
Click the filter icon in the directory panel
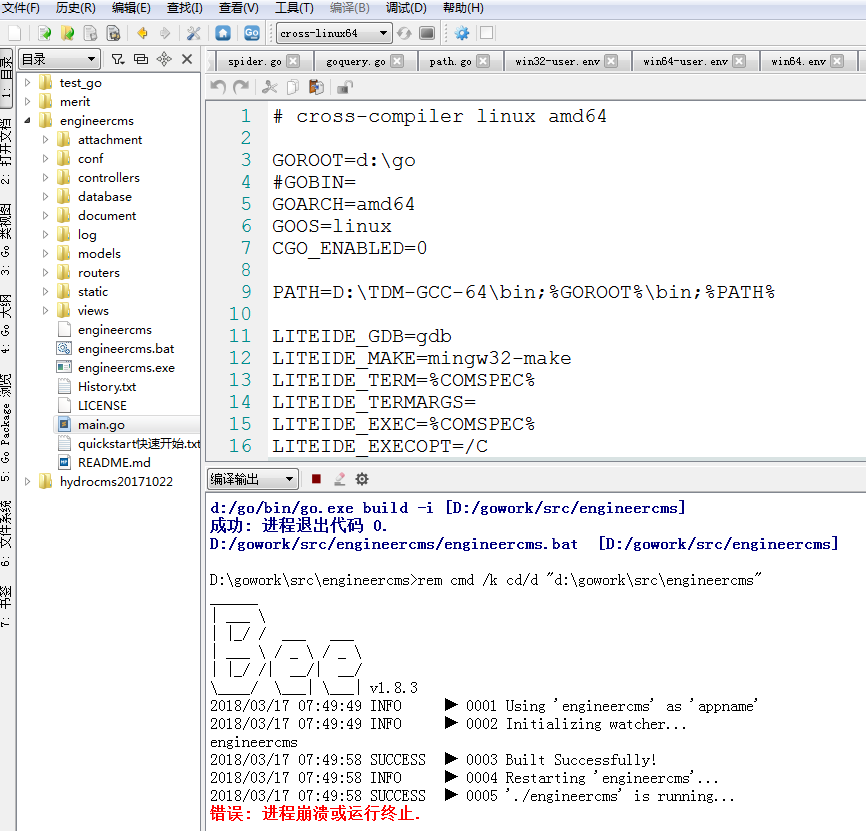(x=119, y=59)
